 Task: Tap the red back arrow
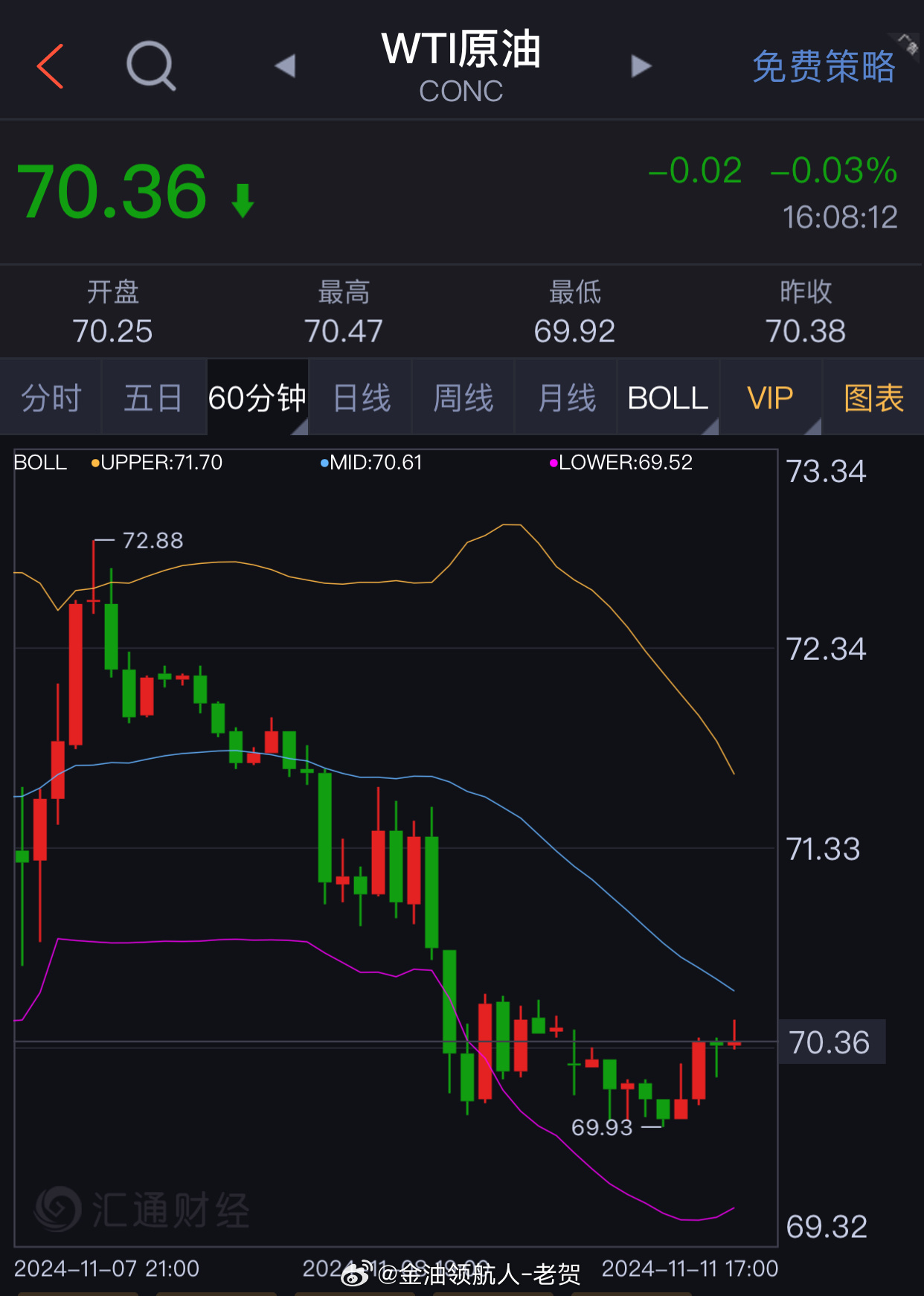(51, 66)
